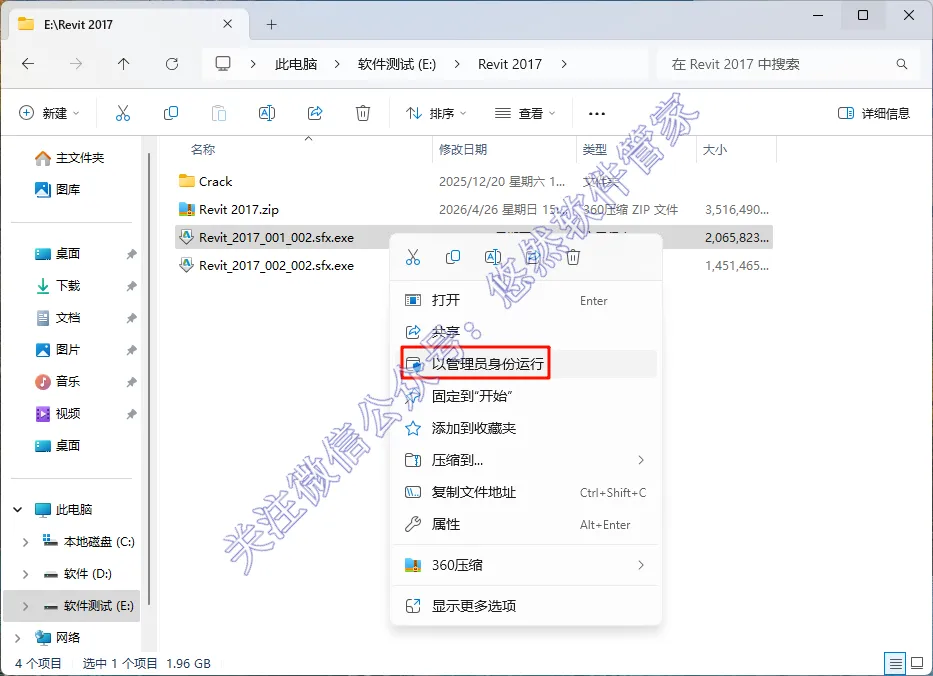The width and height of the screenshot is (933, 676).
Task: Switch to the details view icon in the status bar
Action: click(x=894, y=663)
